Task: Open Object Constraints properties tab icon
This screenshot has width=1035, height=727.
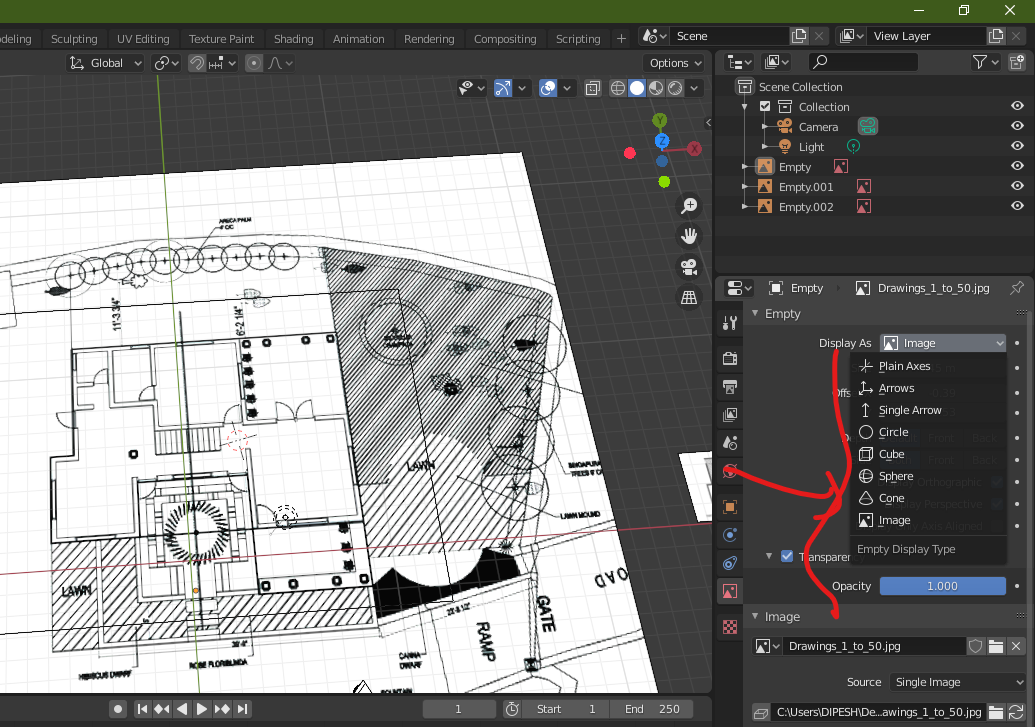Action: tap(729, 563)
